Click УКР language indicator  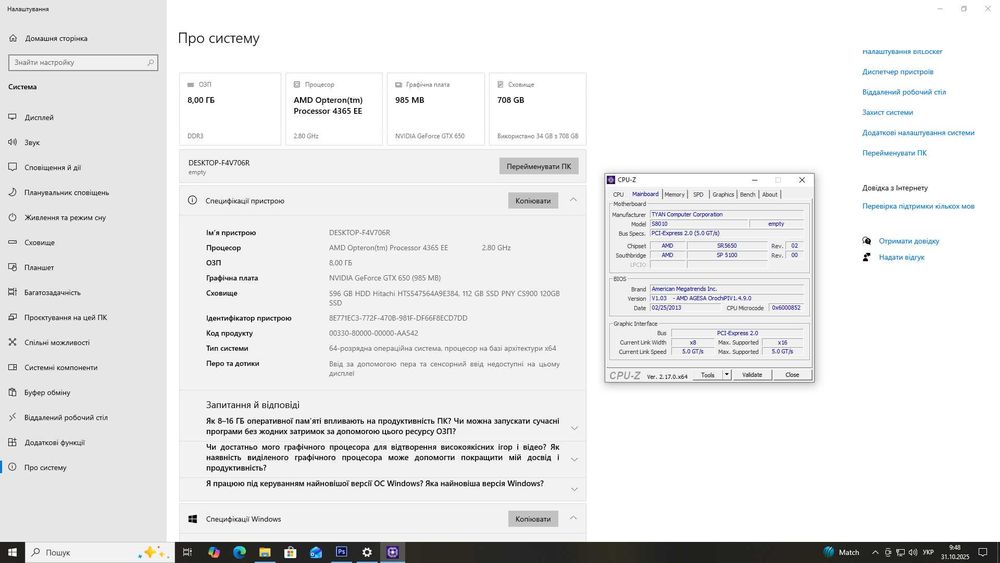928,552
